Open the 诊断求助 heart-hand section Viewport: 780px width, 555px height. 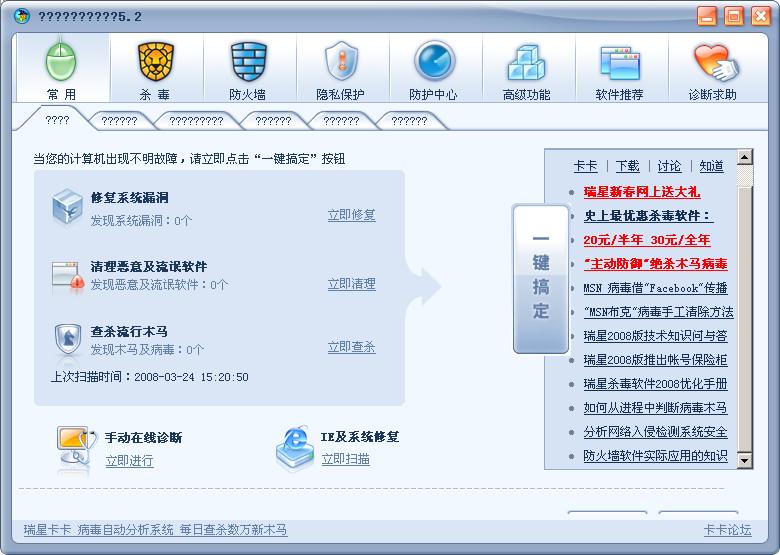(713, 68)
